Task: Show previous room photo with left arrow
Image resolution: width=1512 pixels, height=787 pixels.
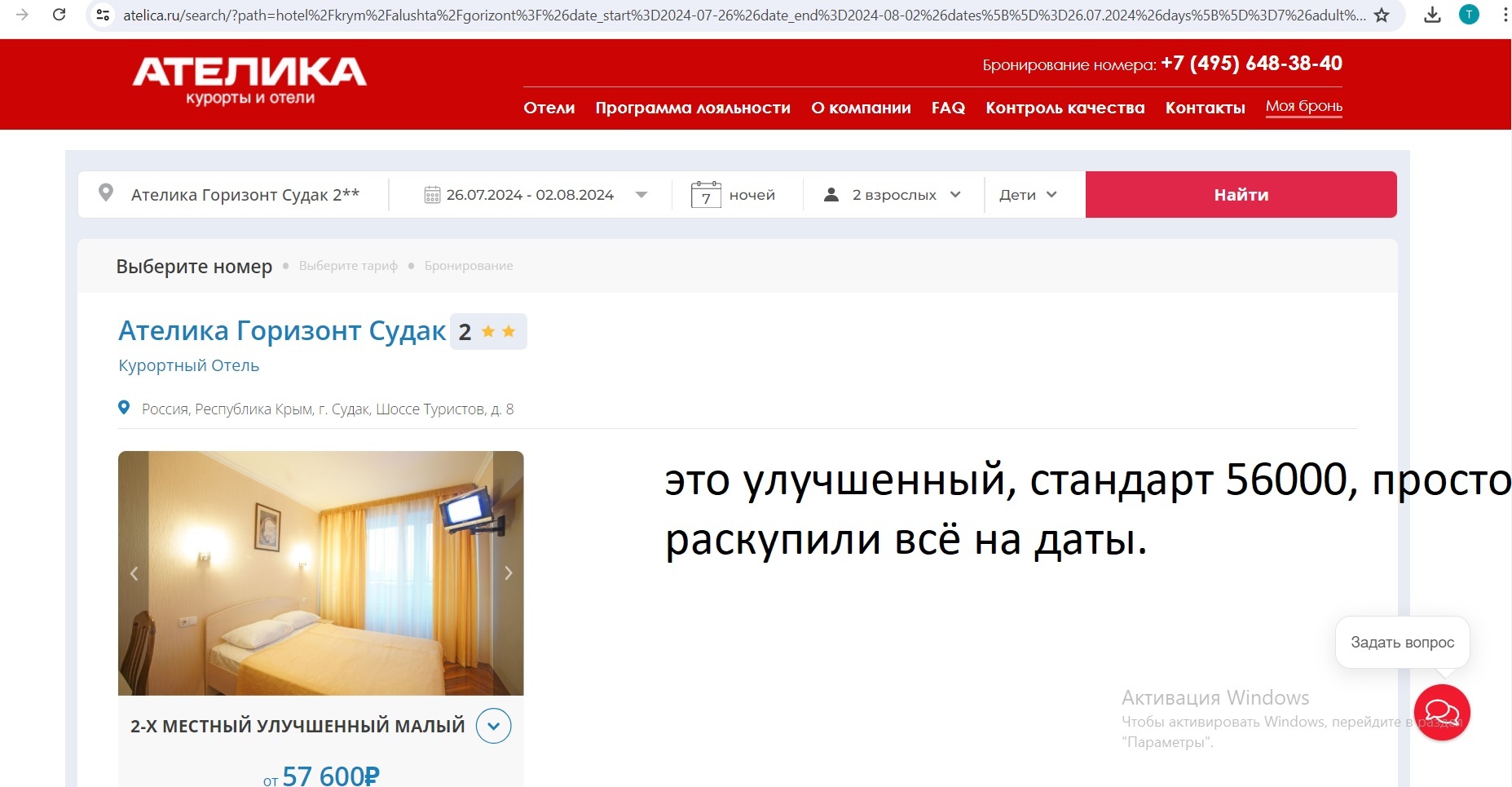Action: tap(134, 573)
